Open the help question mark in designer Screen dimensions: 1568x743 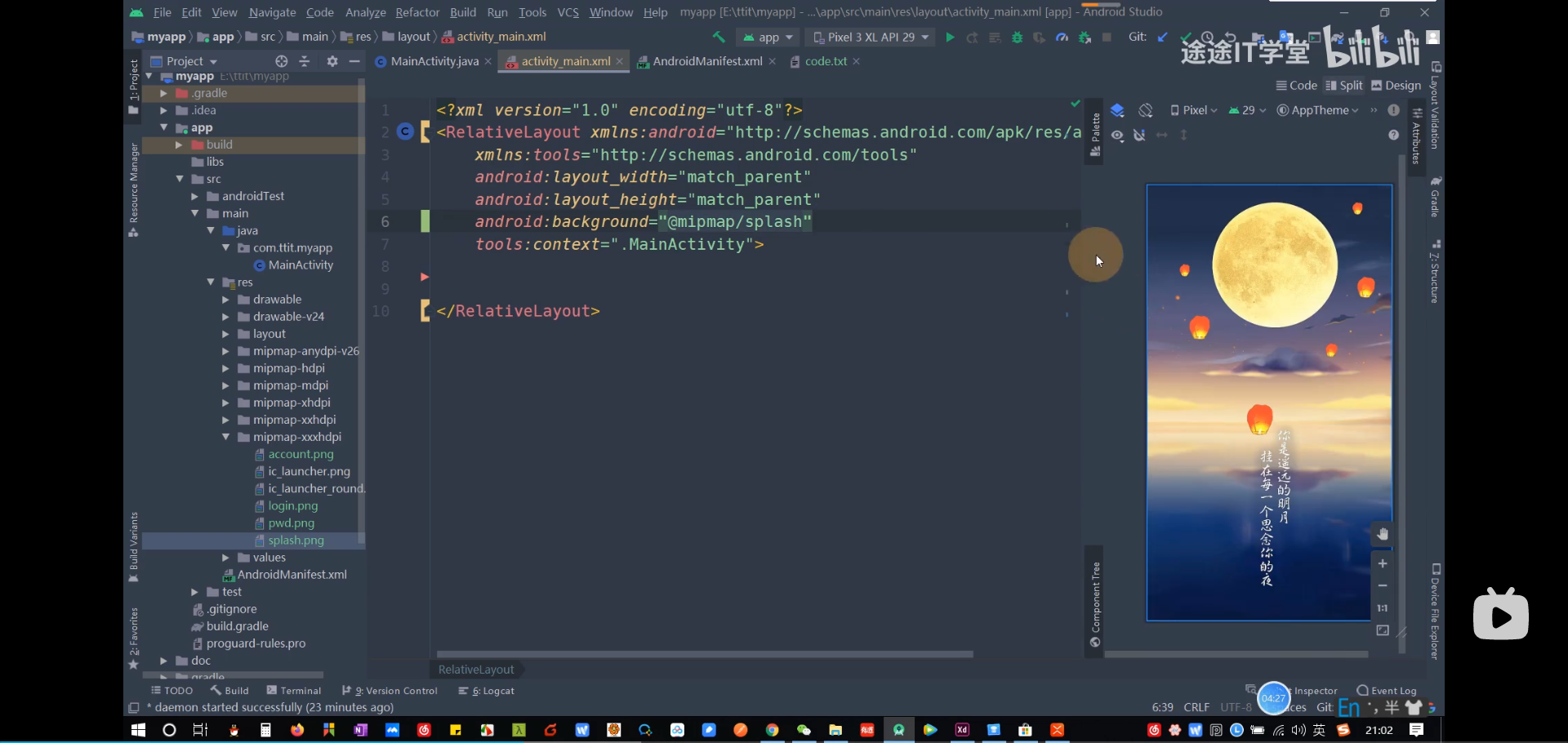(x=1394, y=135)
